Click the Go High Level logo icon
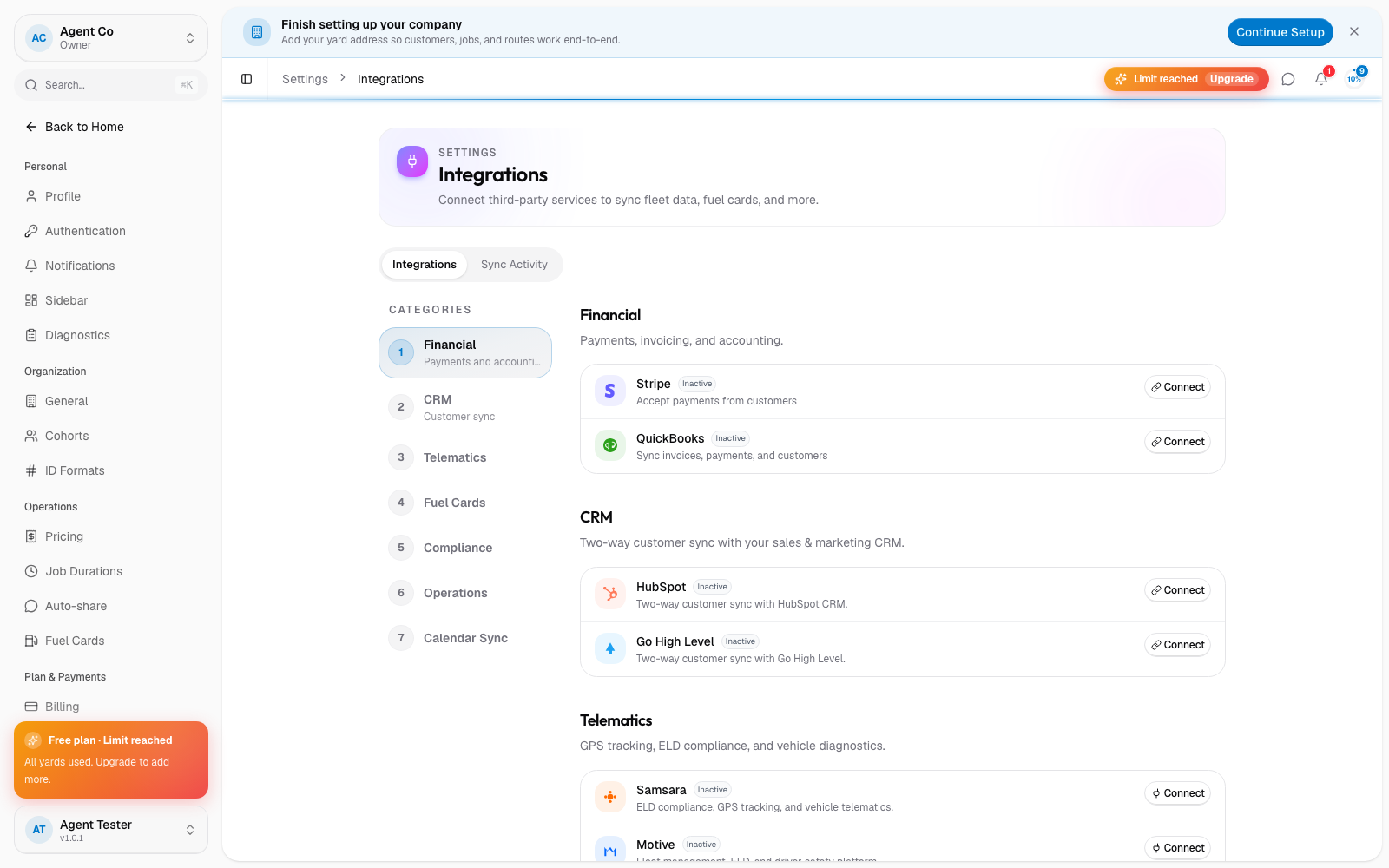 [610, 649]
